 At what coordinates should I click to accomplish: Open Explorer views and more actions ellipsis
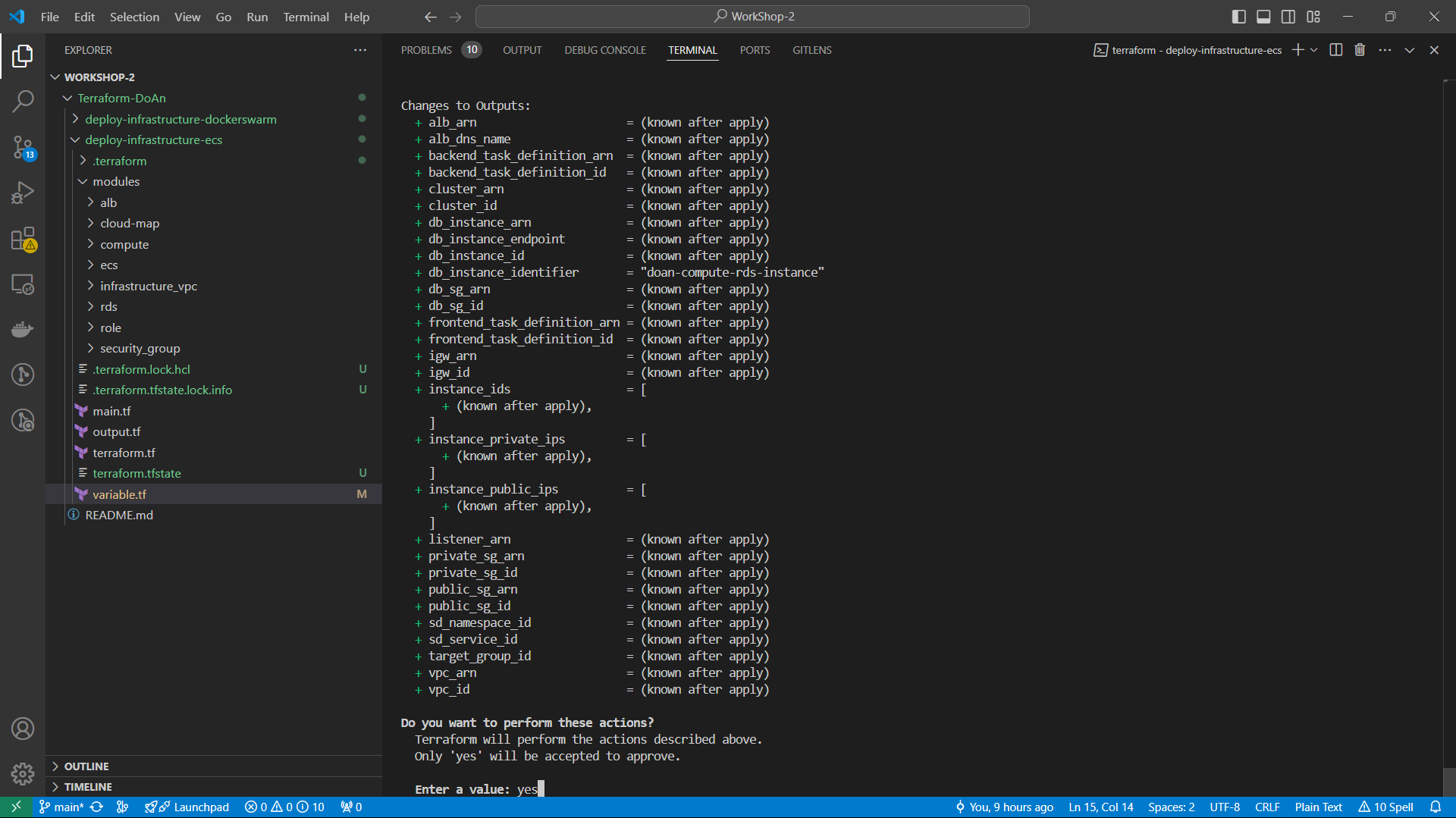(x=360, y=50)
